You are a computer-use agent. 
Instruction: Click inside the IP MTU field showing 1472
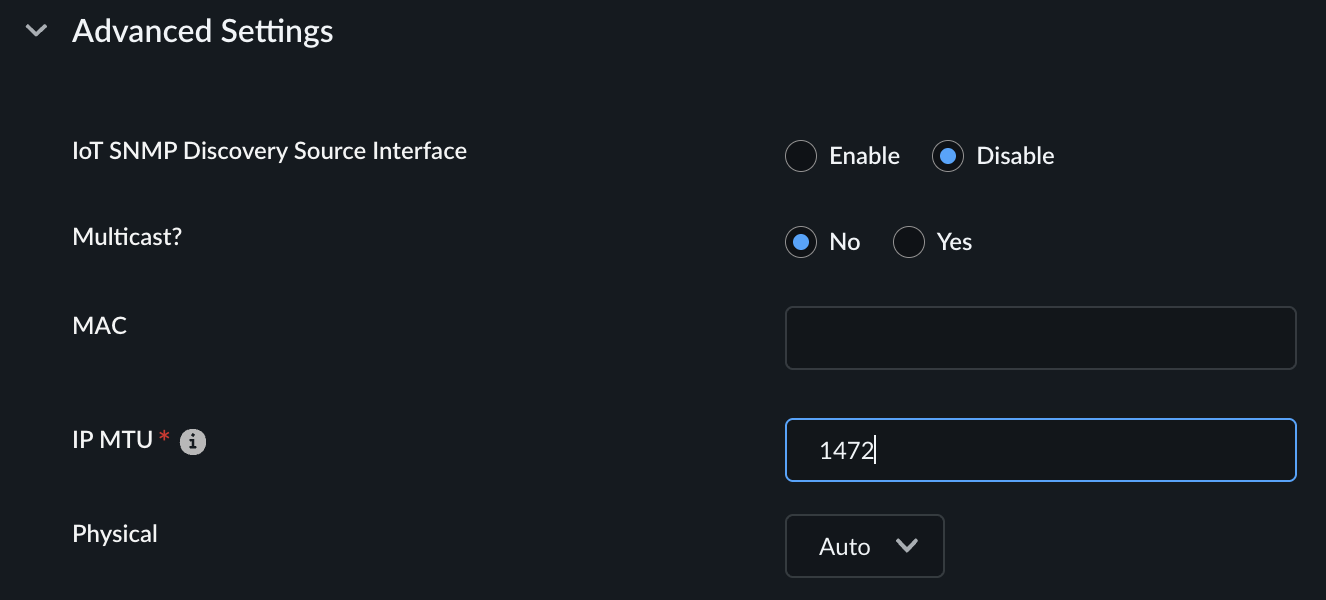click(1040, 450)
